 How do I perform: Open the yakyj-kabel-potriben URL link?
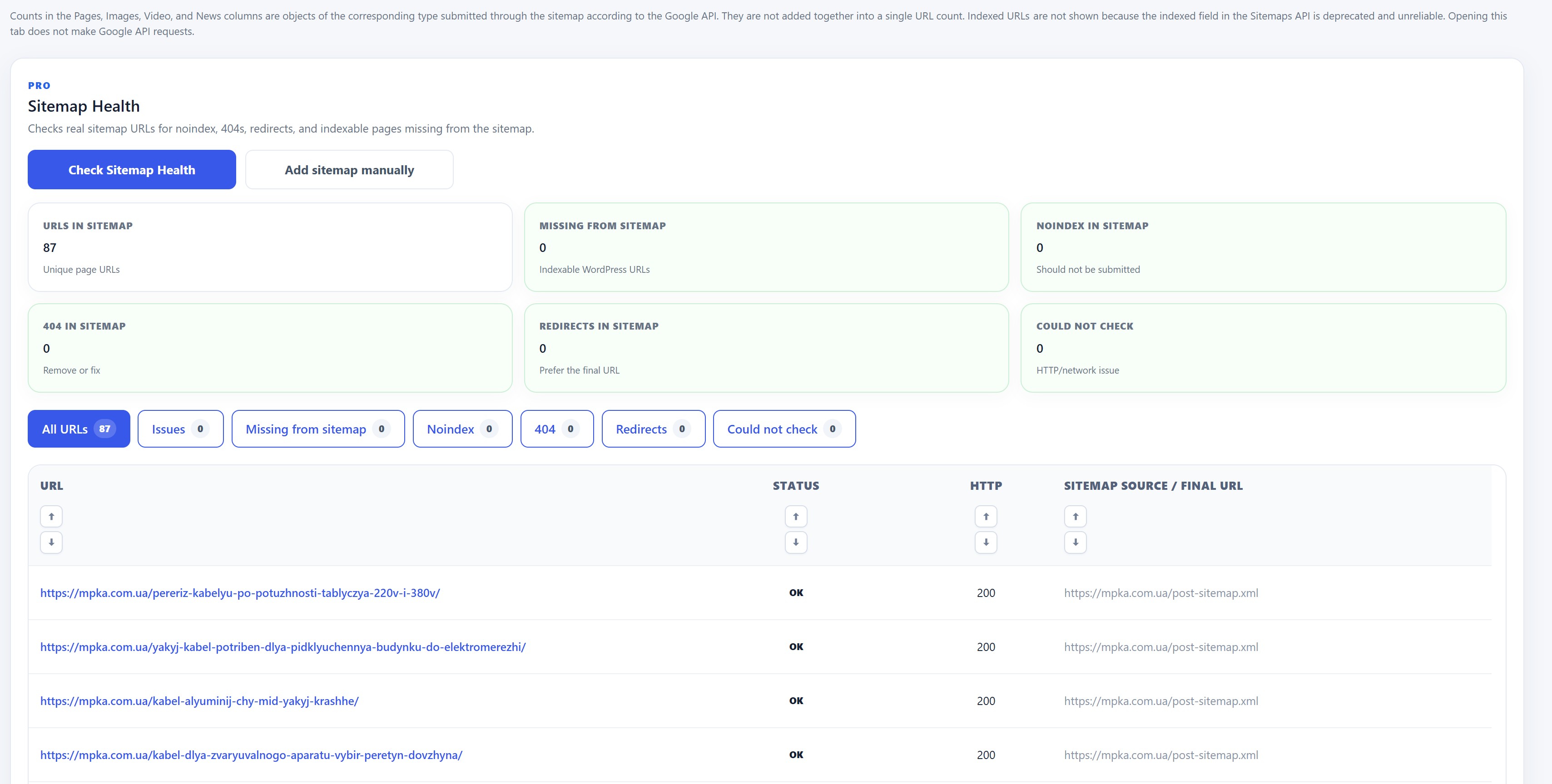(x=283, y=647)
